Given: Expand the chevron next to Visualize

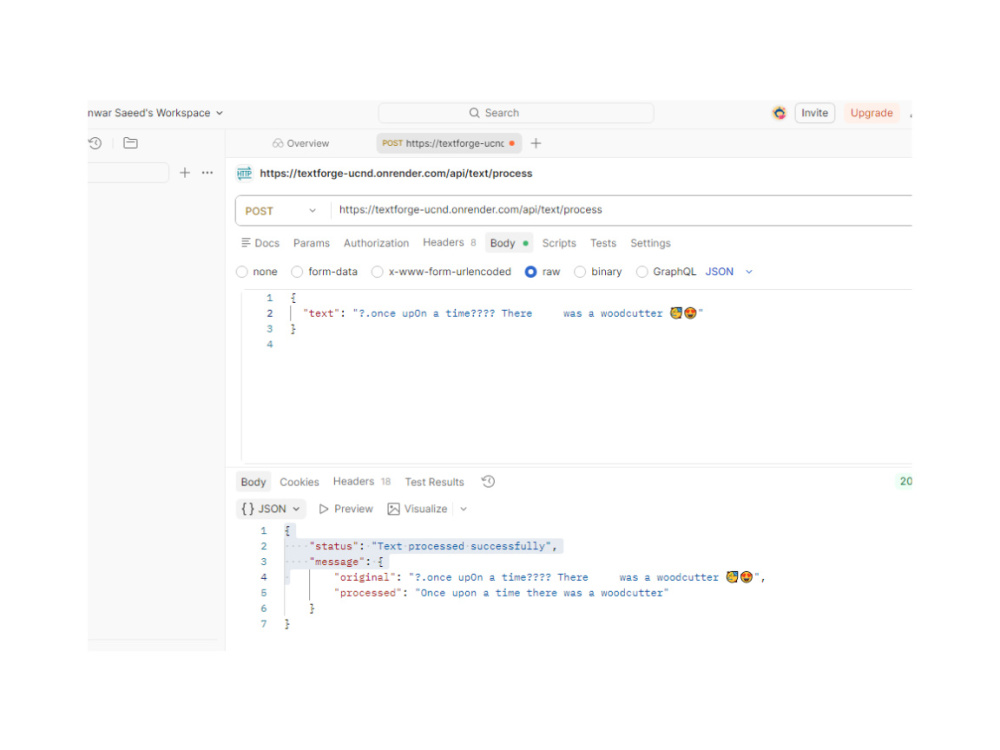Looking at the screenshot, I should coord(464,509).
